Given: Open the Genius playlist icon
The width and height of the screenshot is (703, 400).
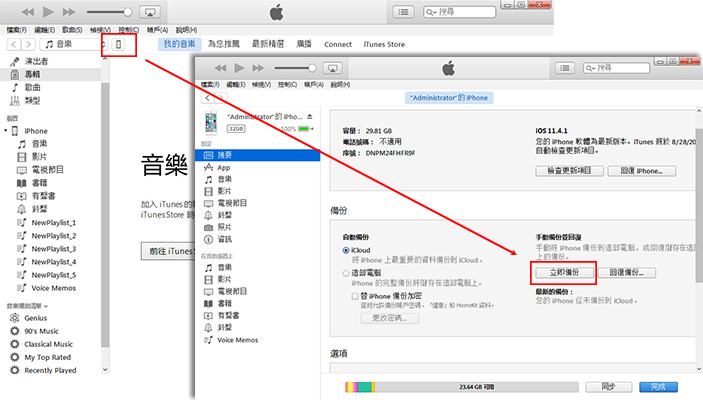Looking at the screenshot, I should pyautogui.click(x=15, y=316).
